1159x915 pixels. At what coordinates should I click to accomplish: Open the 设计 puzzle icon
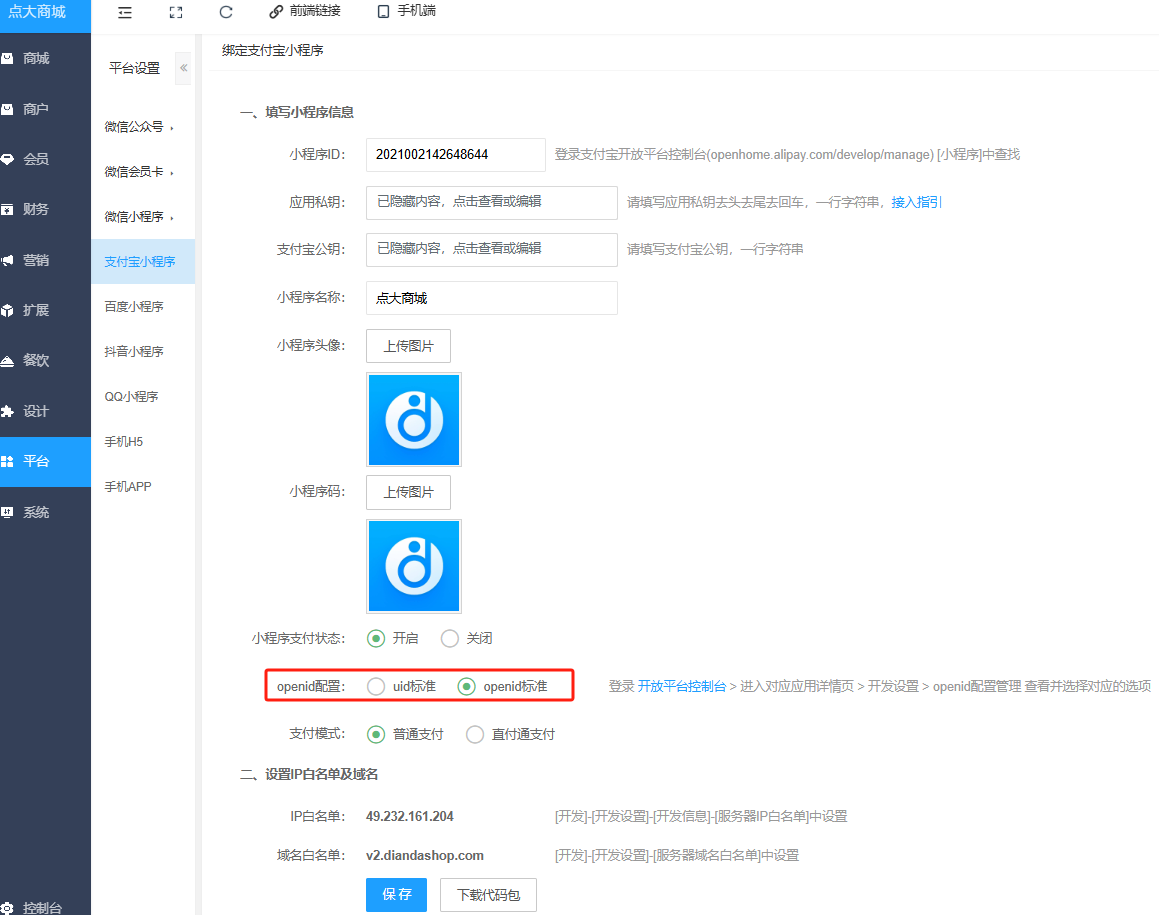[x=7, y=411]
